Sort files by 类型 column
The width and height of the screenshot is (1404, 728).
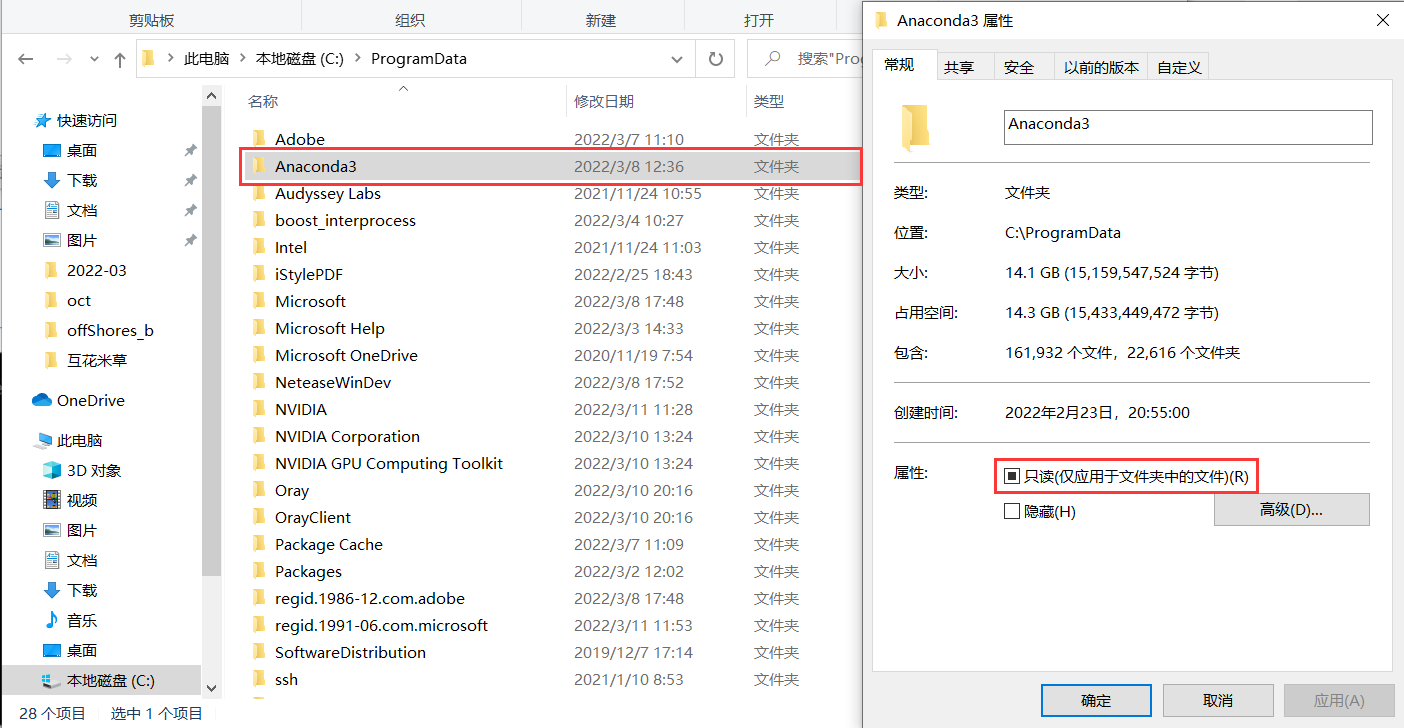pos(768,101)
